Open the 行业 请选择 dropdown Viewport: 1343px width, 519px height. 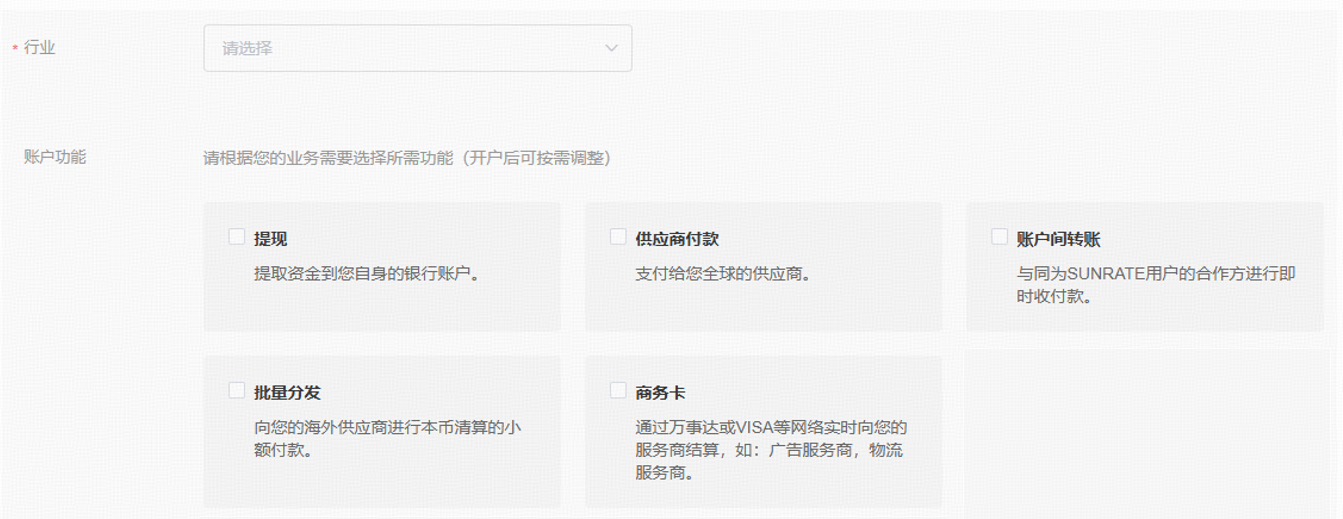417,48
